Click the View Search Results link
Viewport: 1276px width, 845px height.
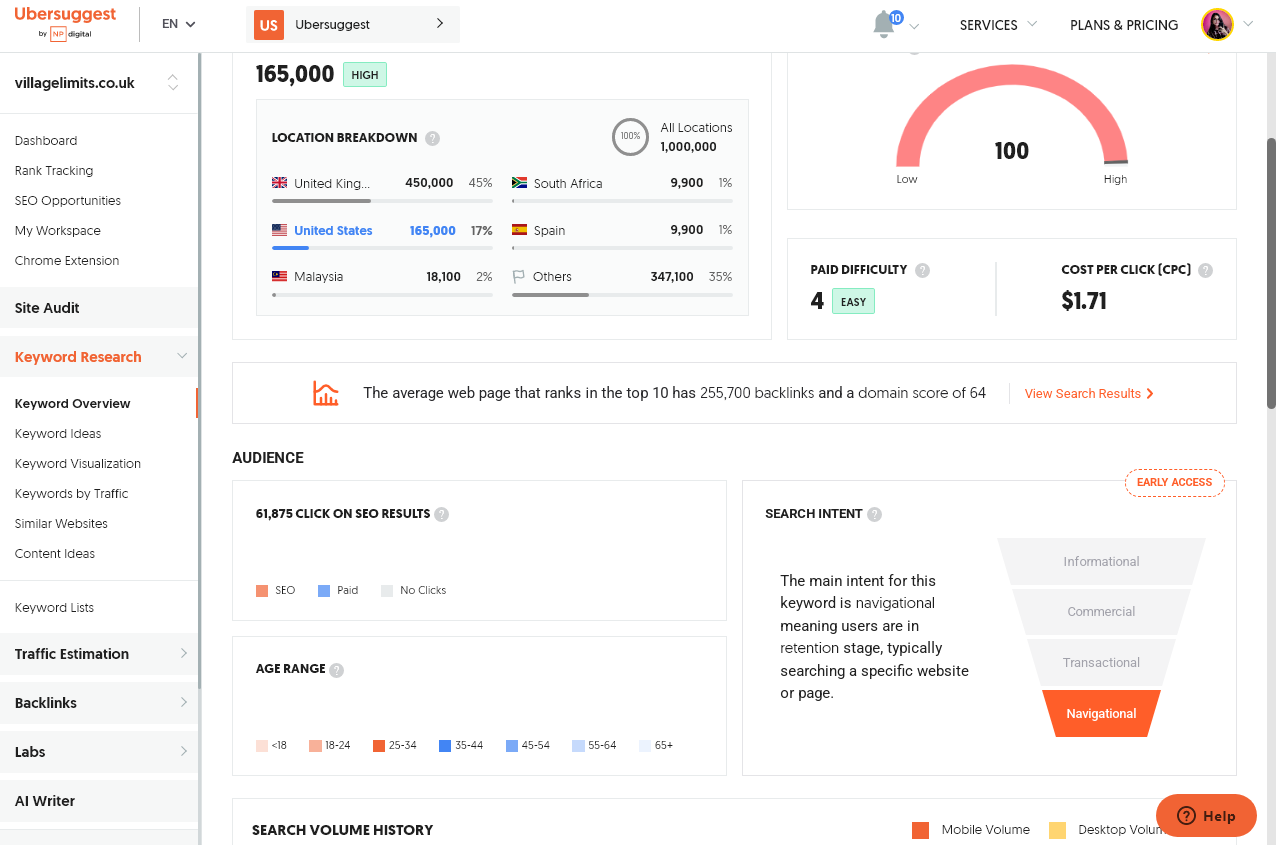[1083, 393]
